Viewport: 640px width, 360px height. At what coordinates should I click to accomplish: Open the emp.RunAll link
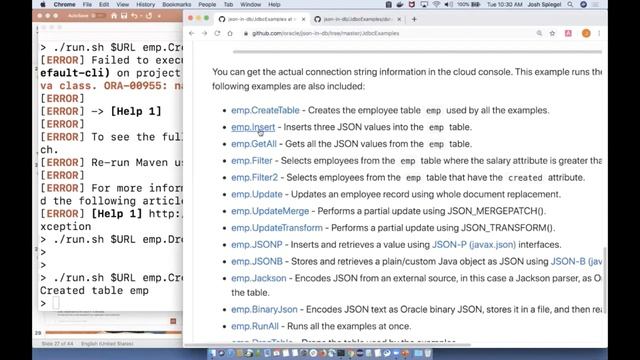tap(255, 326)
